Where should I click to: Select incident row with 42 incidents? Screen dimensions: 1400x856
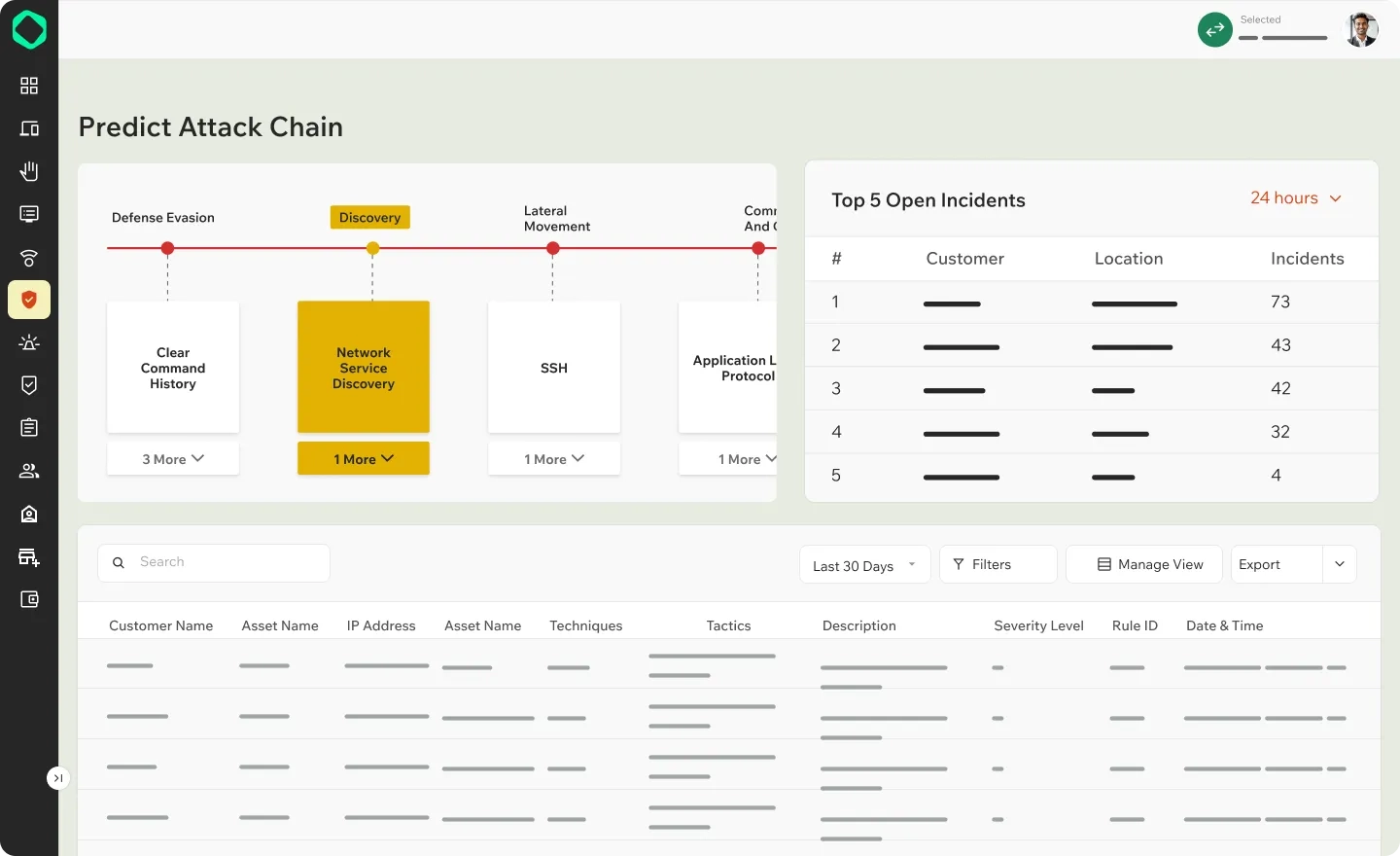(1092, 389)
